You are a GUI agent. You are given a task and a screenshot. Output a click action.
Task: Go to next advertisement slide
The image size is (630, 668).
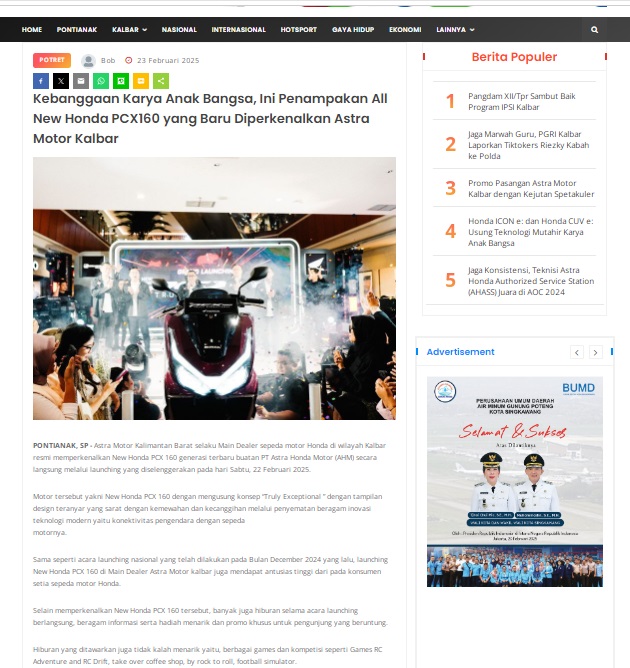(595, 352)
